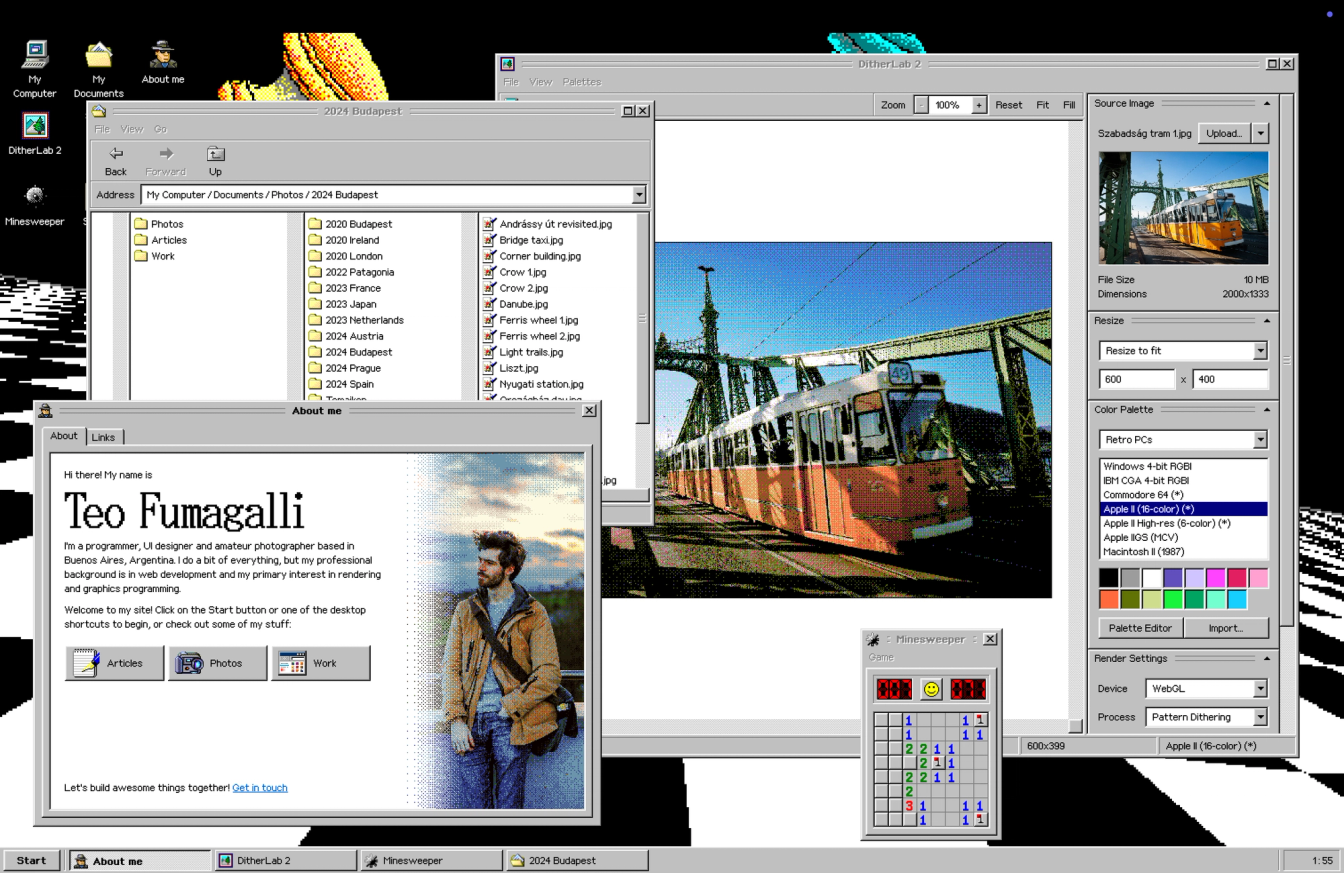Switch to the Links tab
Image resolution: width=1344 pixels, height=873 pixels.
coord(103,437)
